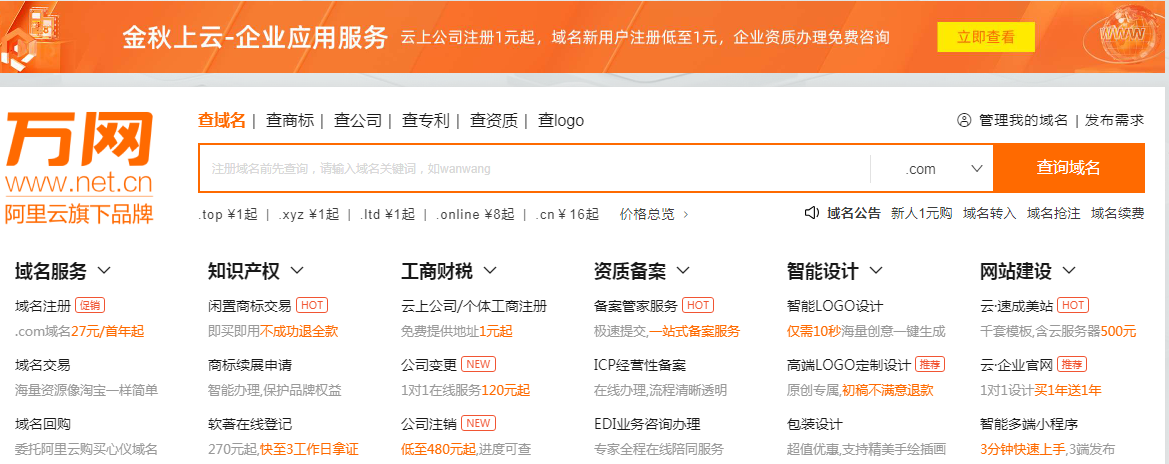Click the .cn ¥16起 price link

click(x=567, y=214)
